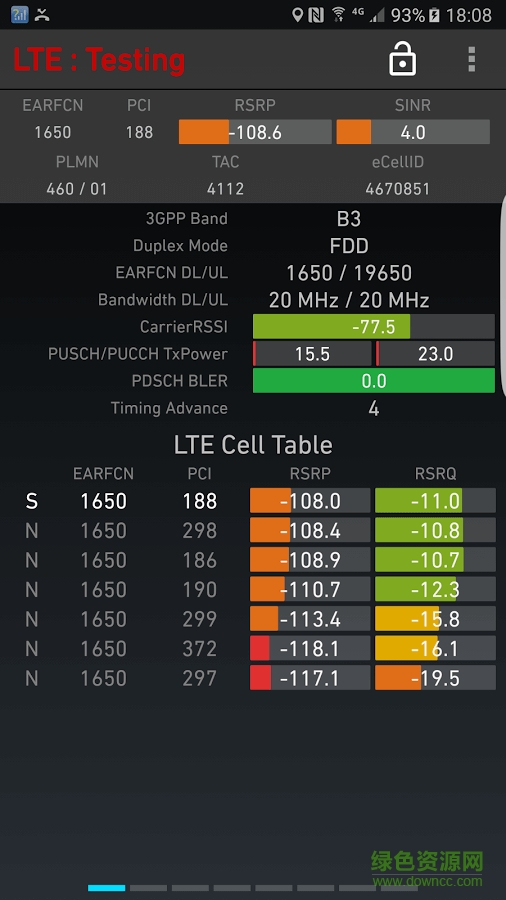
Task: Tap the eCellID value 4670851
Action: coord(398,189)
